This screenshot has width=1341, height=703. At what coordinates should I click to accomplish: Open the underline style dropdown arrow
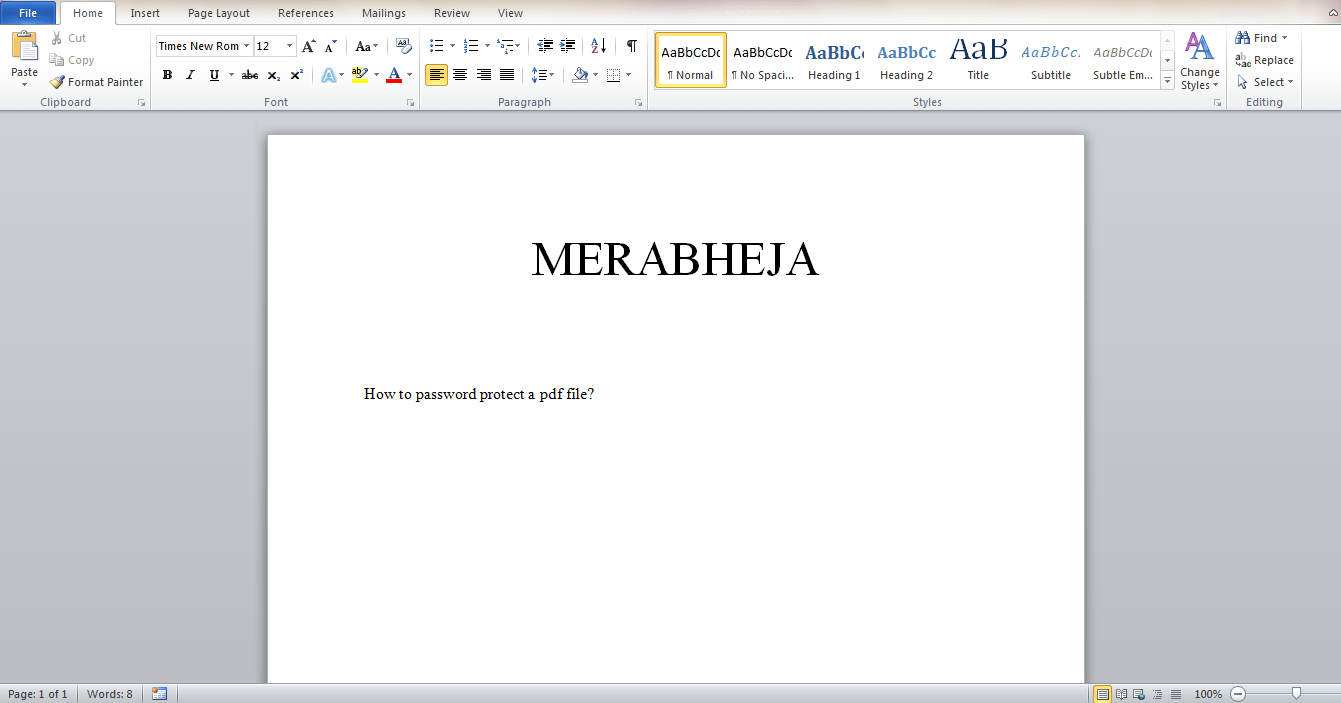click(x=231, y=75)
